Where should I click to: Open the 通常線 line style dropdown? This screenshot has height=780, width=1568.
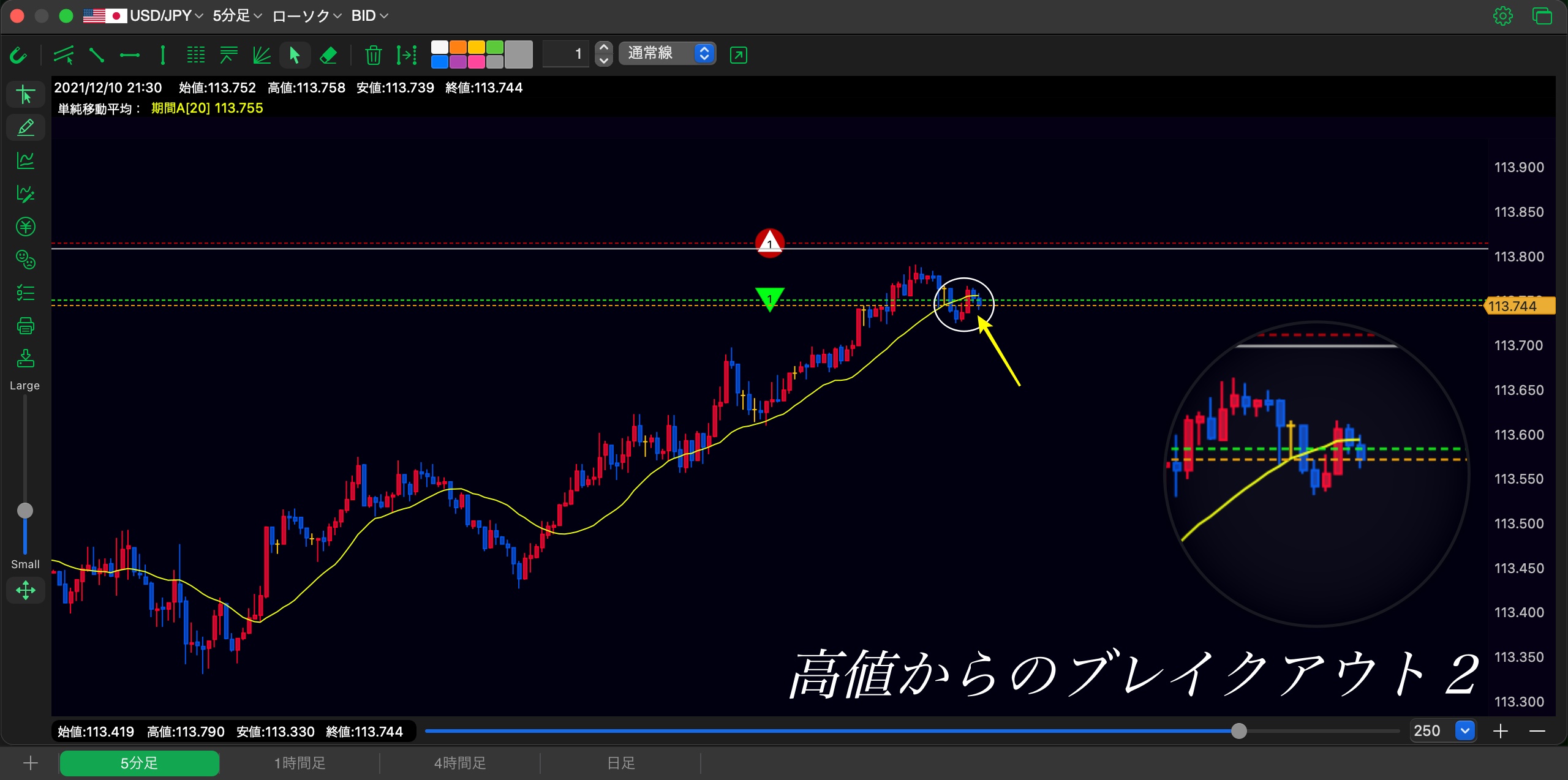(x=667, y=54)
